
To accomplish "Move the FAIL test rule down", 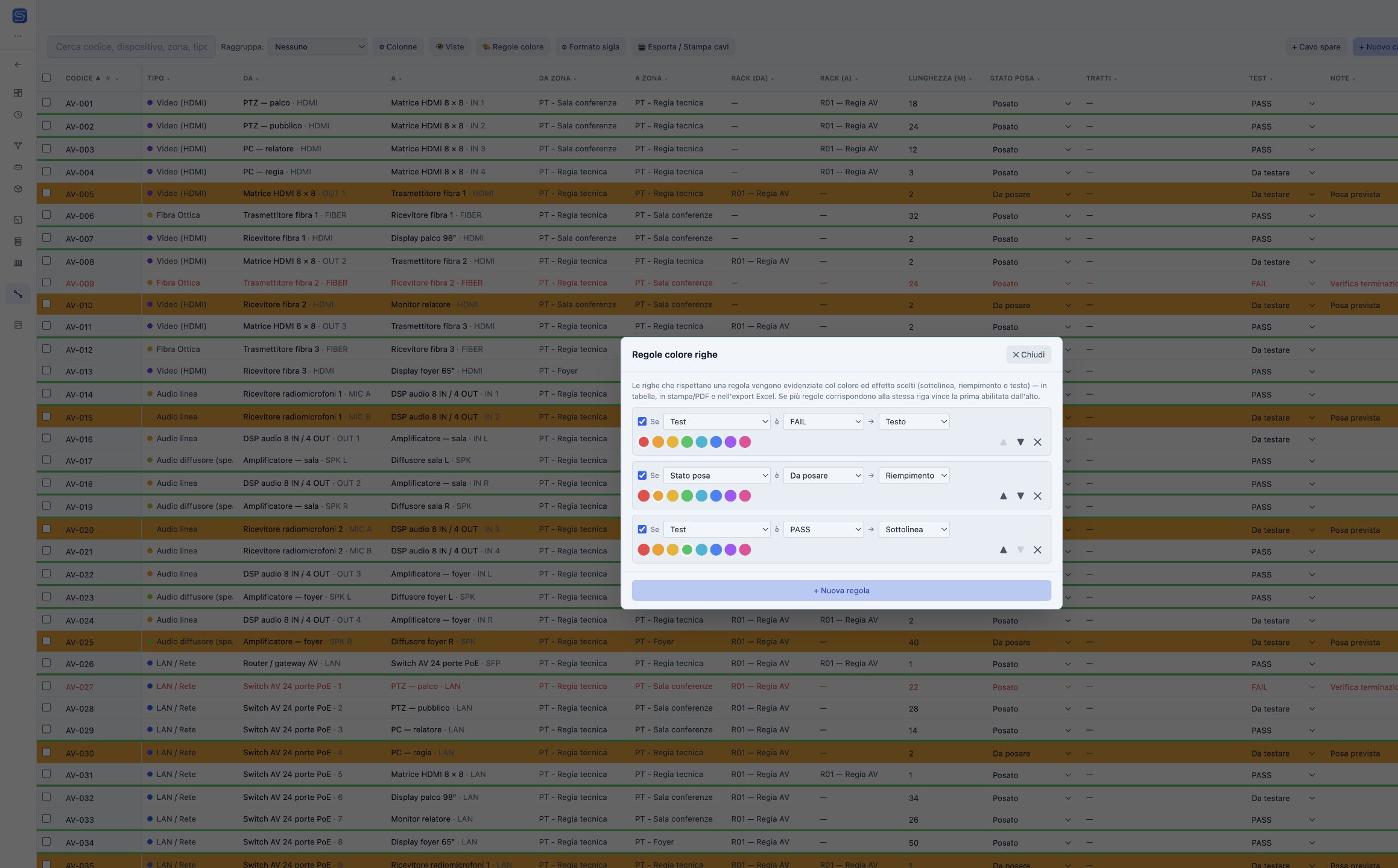I will click(x=1020, y=442).
